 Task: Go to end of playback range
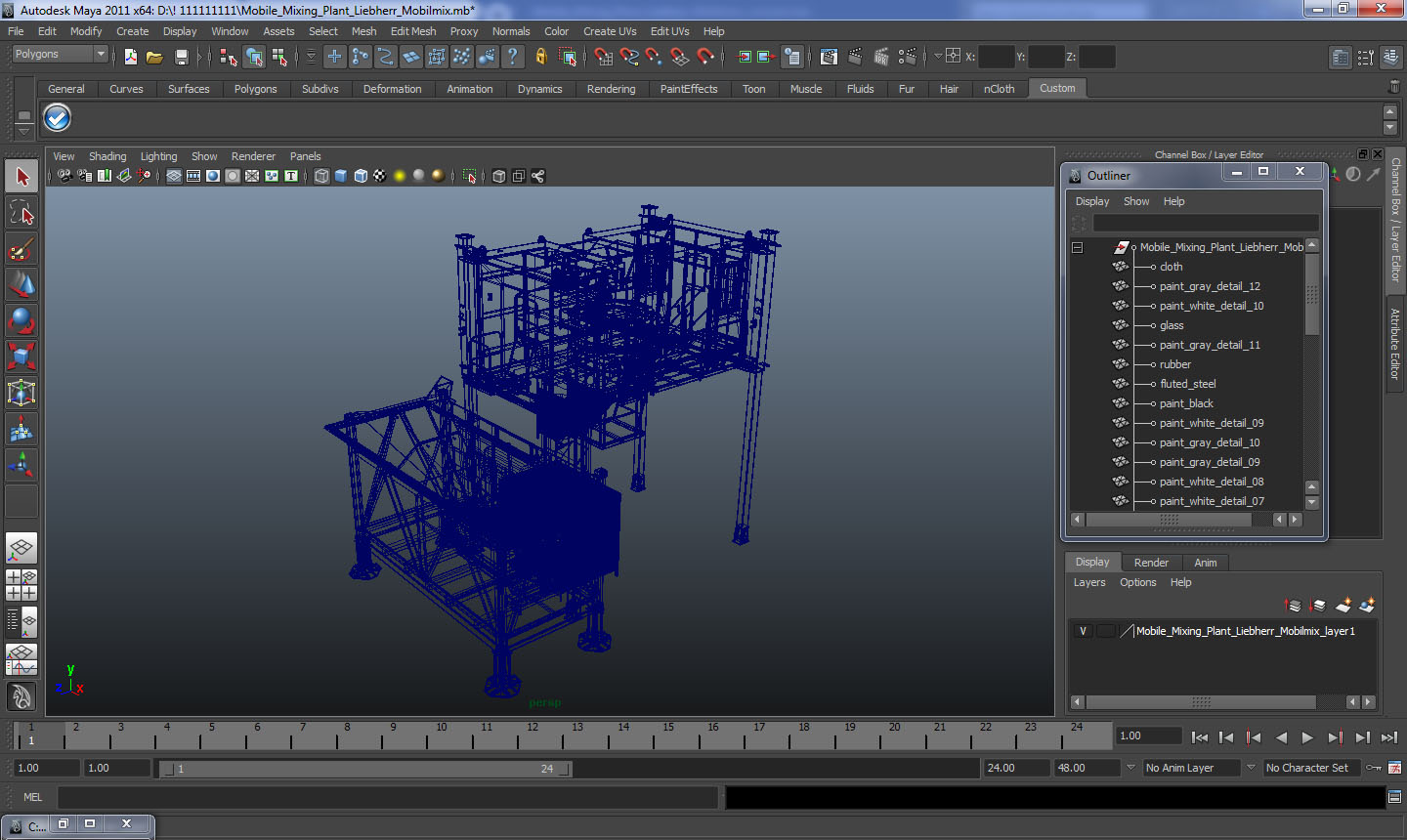1389,737
